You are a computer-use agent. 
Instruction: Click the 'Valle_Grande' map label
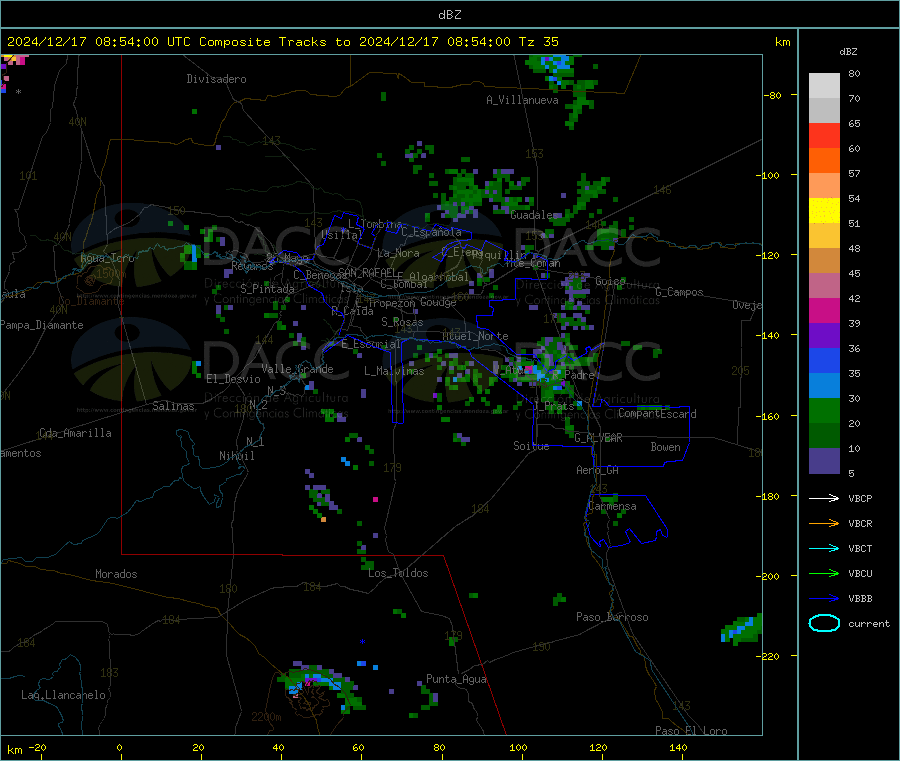(x=297, y=369)
